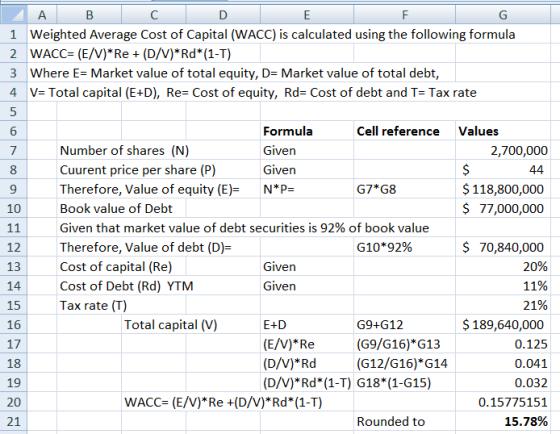This screenshot has height=434, width=560.
Task: Select column C header
Action: tap(154, 15)
